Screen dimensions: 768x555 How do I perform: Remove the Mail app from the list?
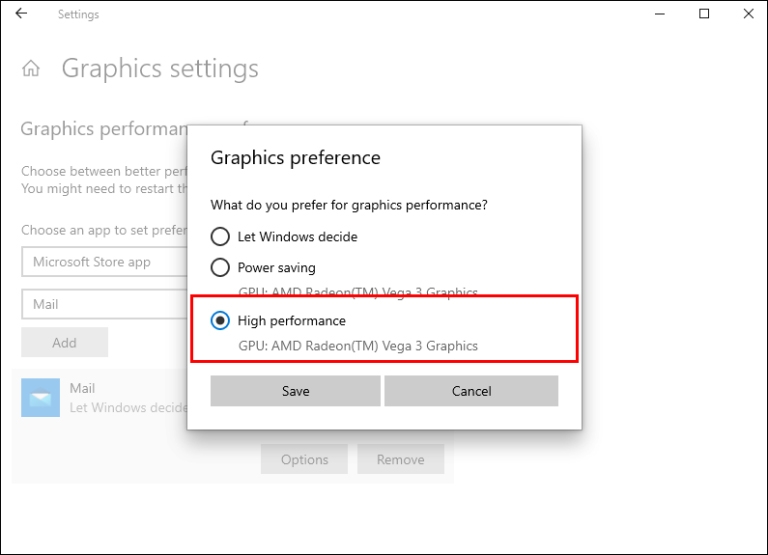(400, 460)
